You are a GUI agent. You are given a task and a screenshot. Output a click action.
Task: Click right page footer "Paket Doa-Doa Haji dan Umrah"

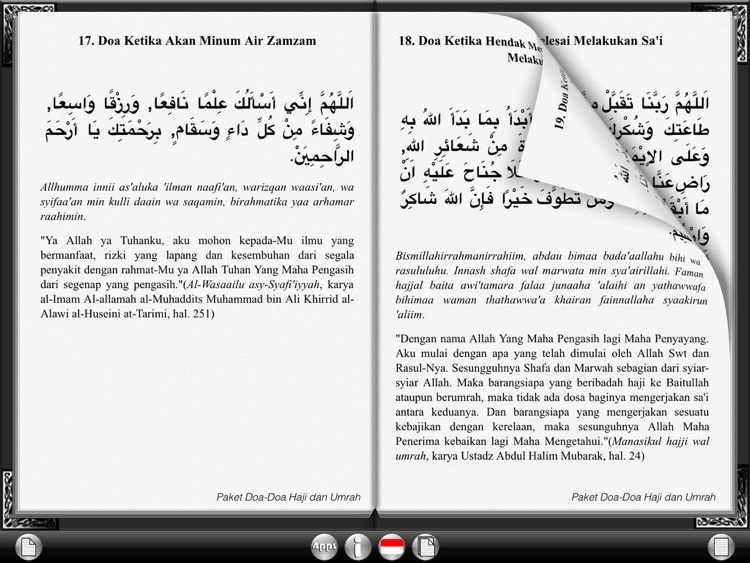(643, 497)
